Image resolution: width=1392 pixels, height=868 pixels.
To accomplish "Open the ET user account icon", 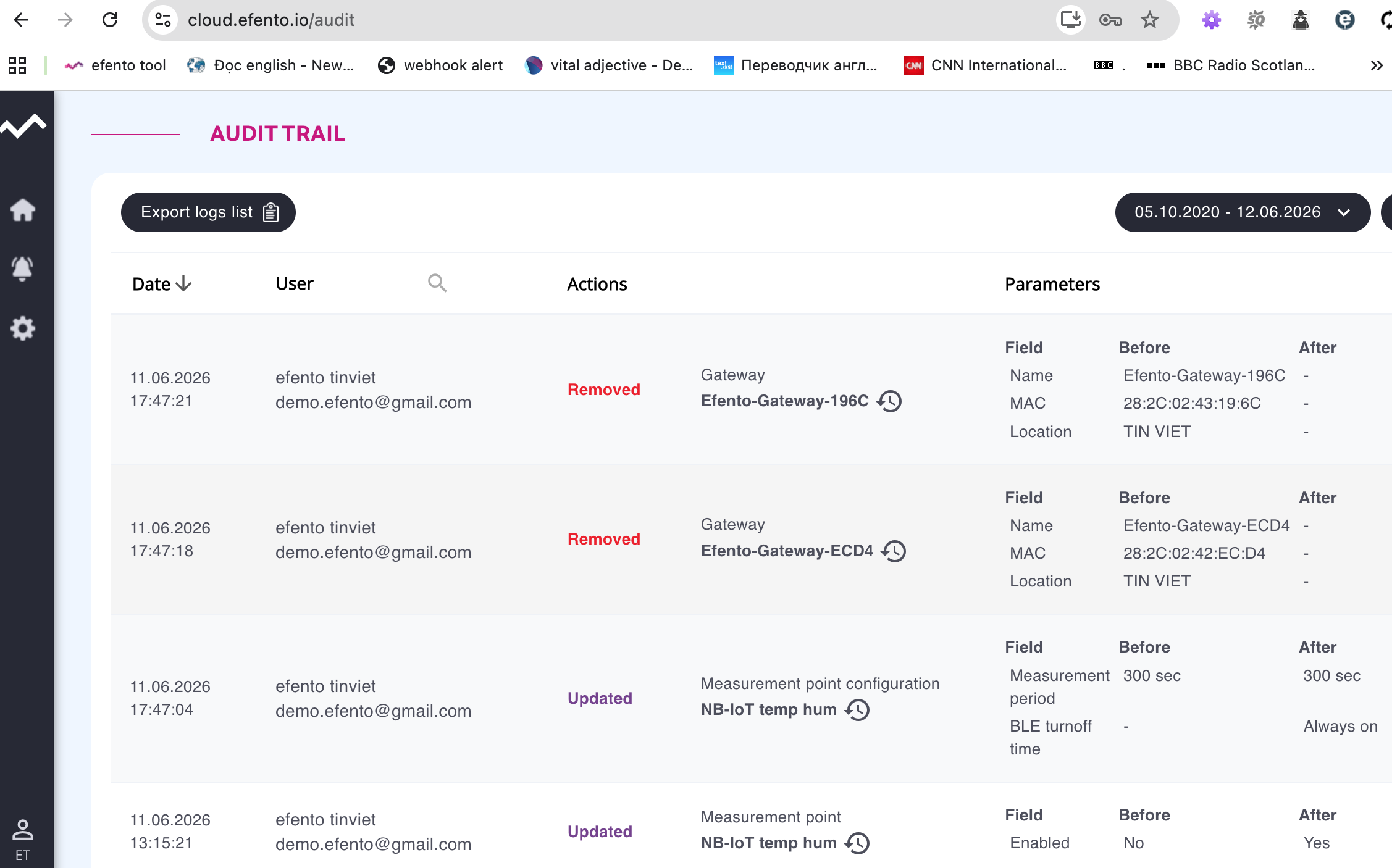I will [23, 840].
